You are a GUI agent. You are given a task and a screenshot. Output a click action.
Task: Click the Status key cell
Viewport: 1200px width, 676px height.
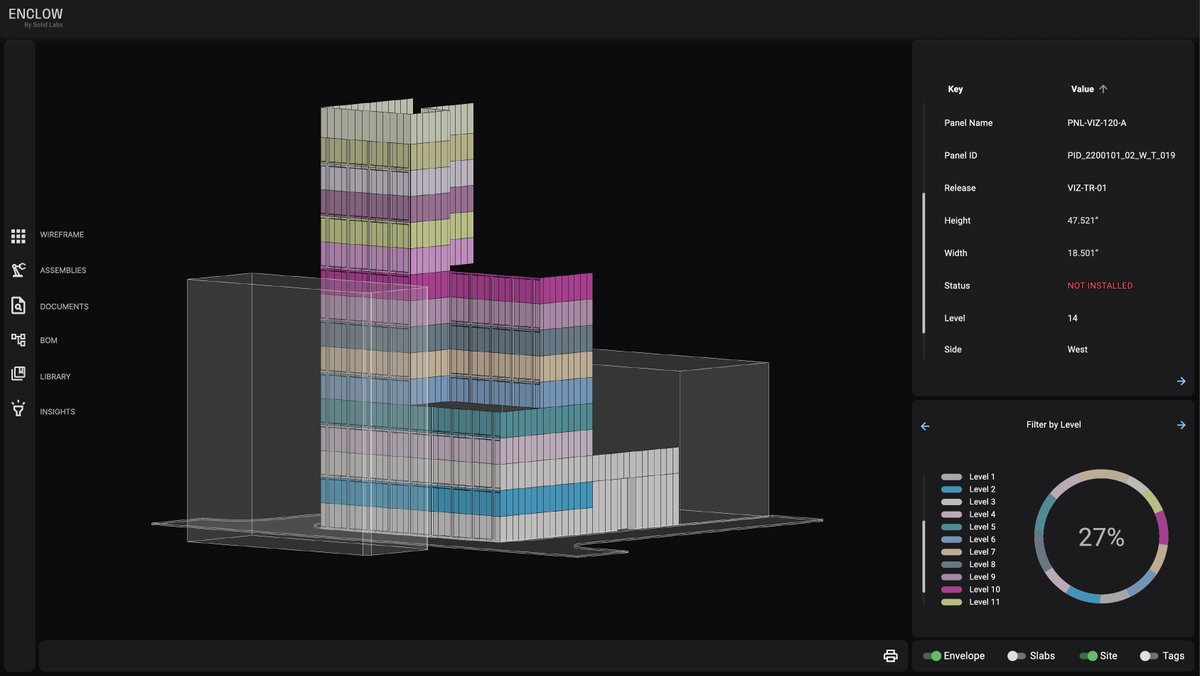coord(957,286)
